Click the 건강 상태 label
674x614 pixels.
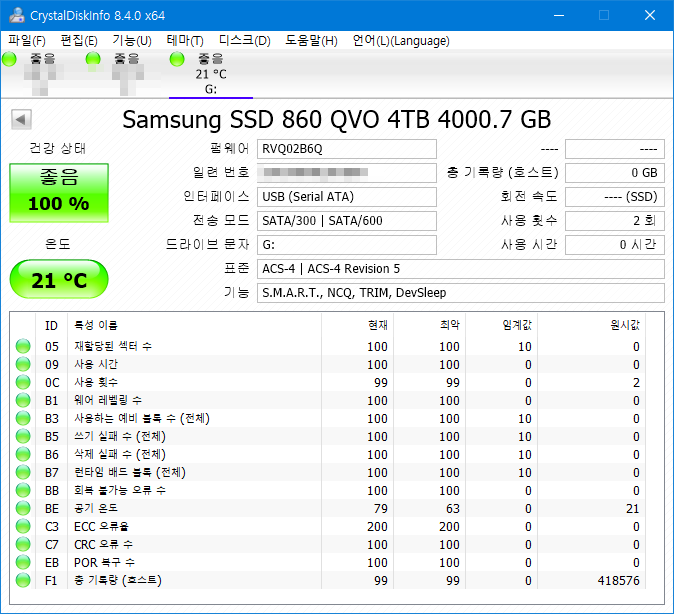coord(58,149)
